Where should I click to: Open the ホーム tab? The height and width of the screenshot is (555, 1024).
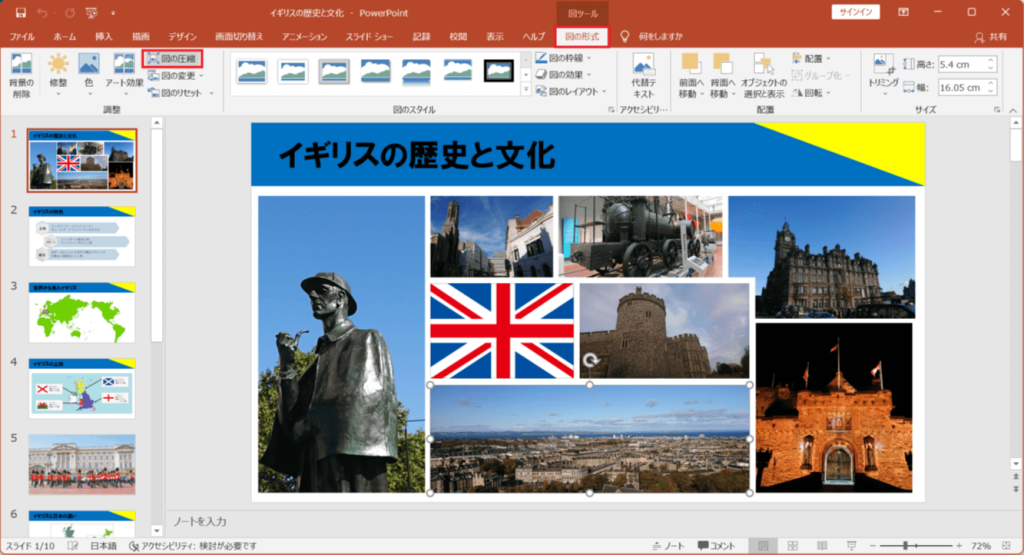[x=65, y=37]
